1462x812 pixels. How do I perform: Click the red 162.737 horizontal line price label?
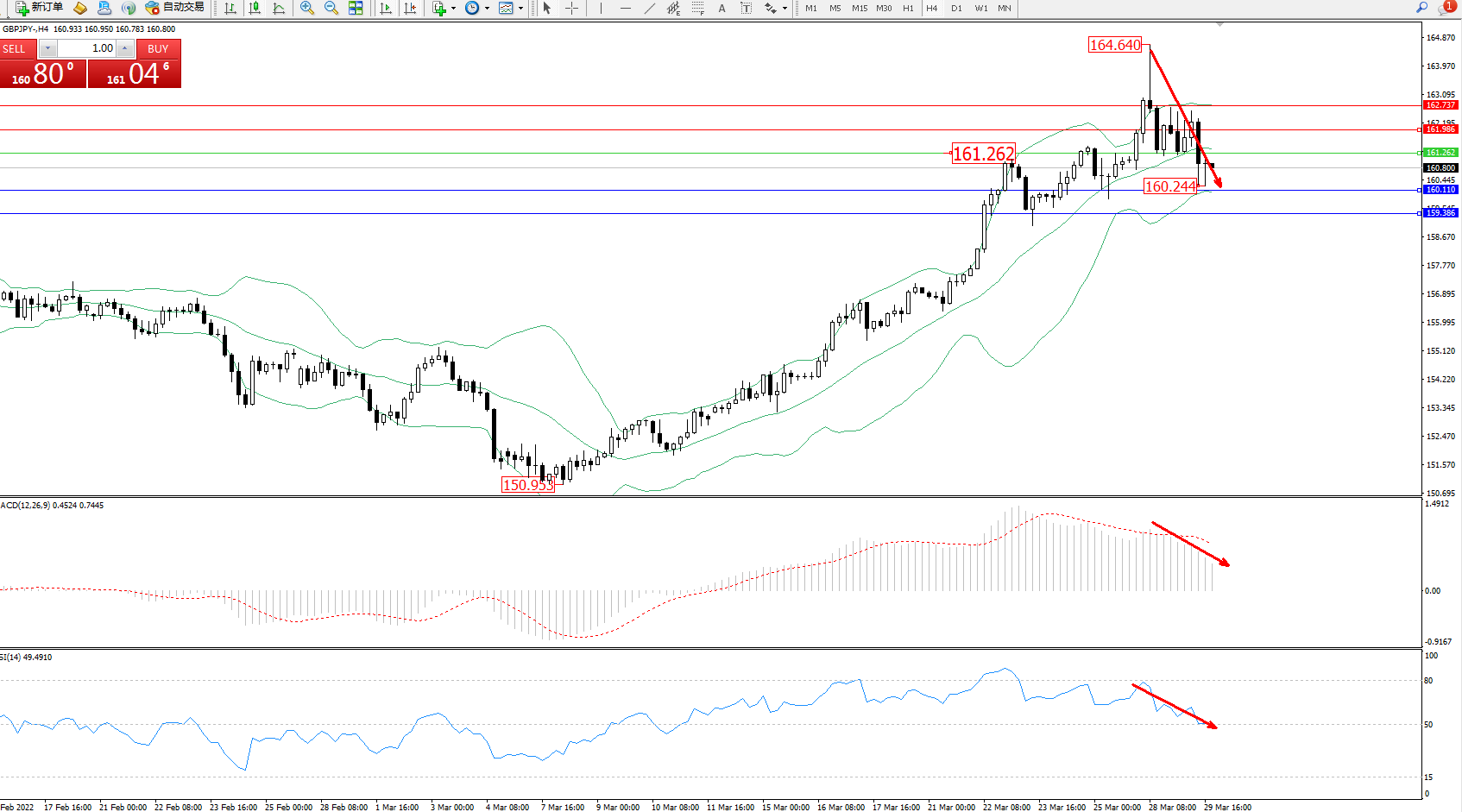[x=1440, y=105]
